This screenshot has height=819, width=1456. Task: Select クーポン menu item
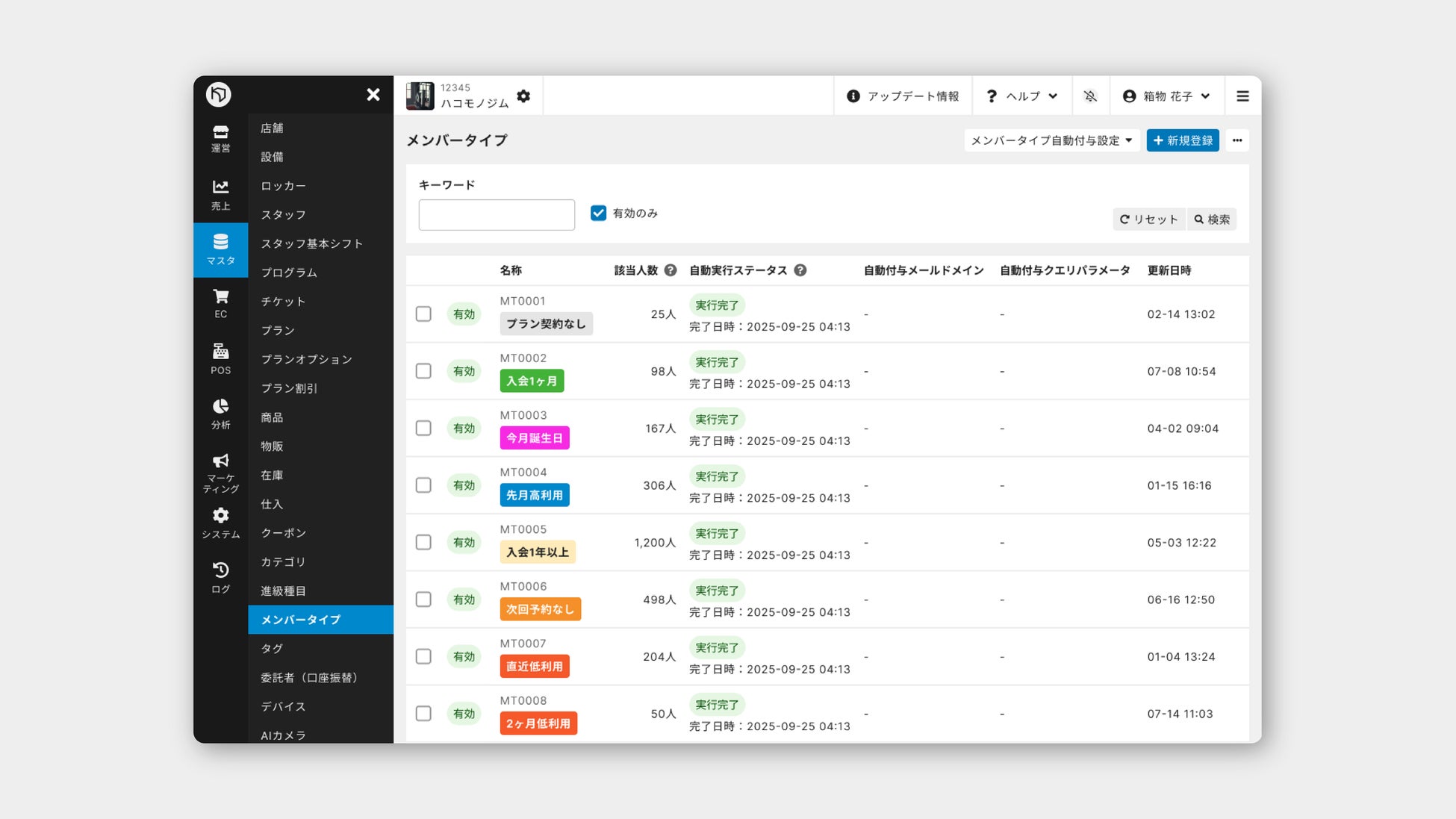tap(320, 533)
